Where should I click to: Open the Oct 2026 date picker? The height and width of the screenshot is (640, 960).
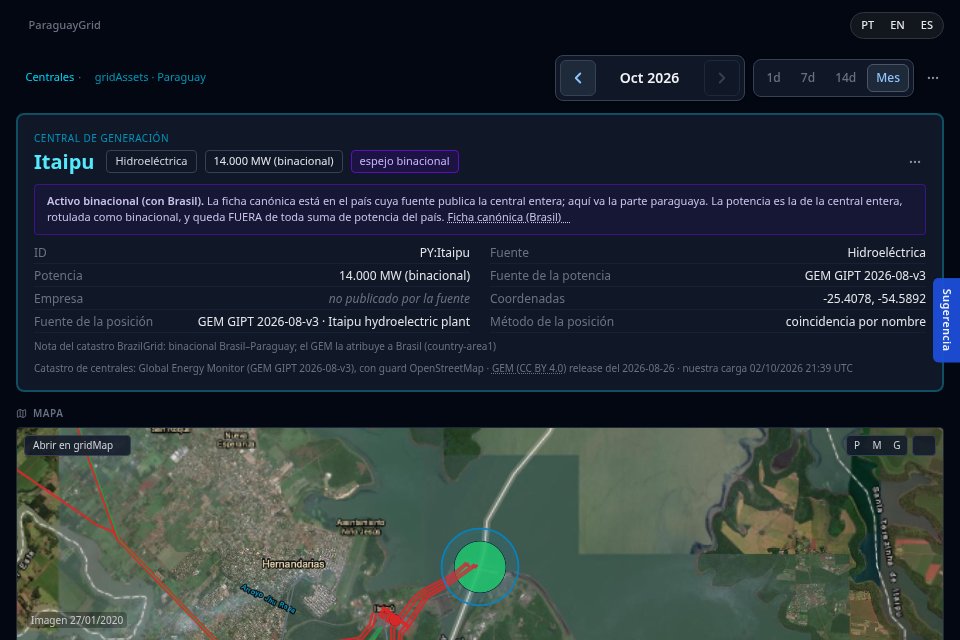tap(649, 78)
